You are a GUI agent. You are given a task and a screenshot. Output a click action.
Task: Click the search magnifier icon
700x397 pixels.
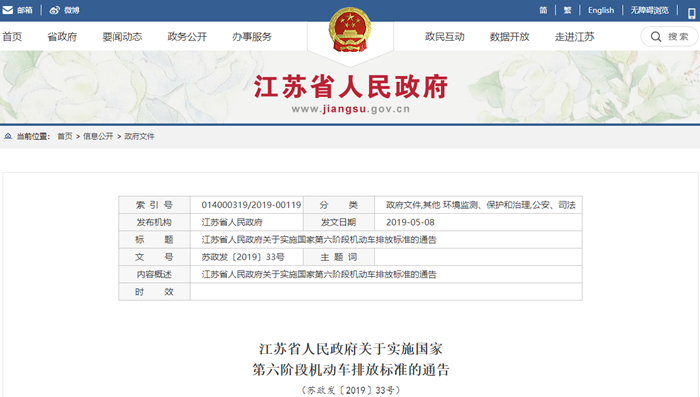point(656,37)
